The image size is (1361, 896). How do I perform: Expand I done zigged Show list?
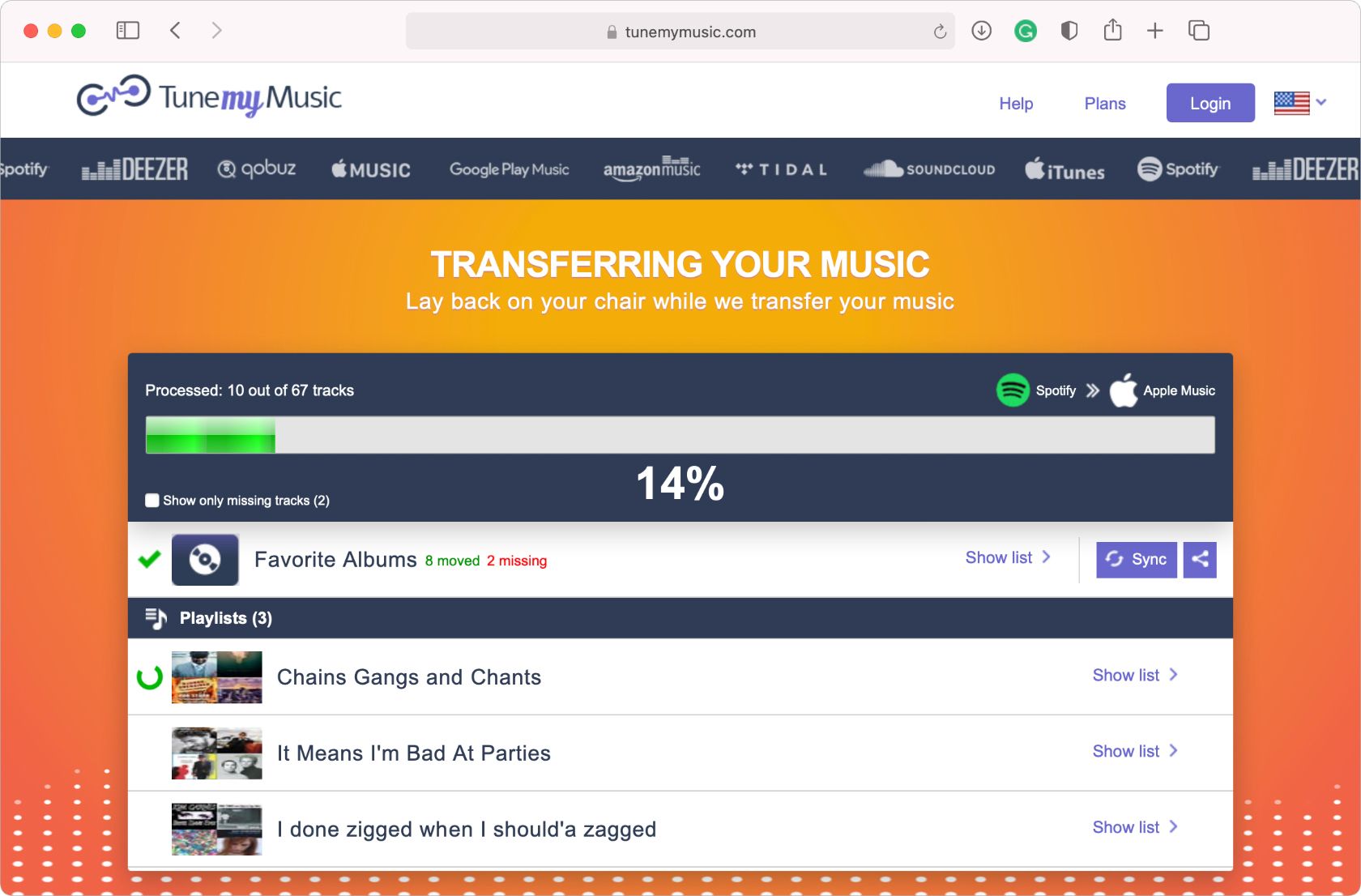click(1135, 827)
